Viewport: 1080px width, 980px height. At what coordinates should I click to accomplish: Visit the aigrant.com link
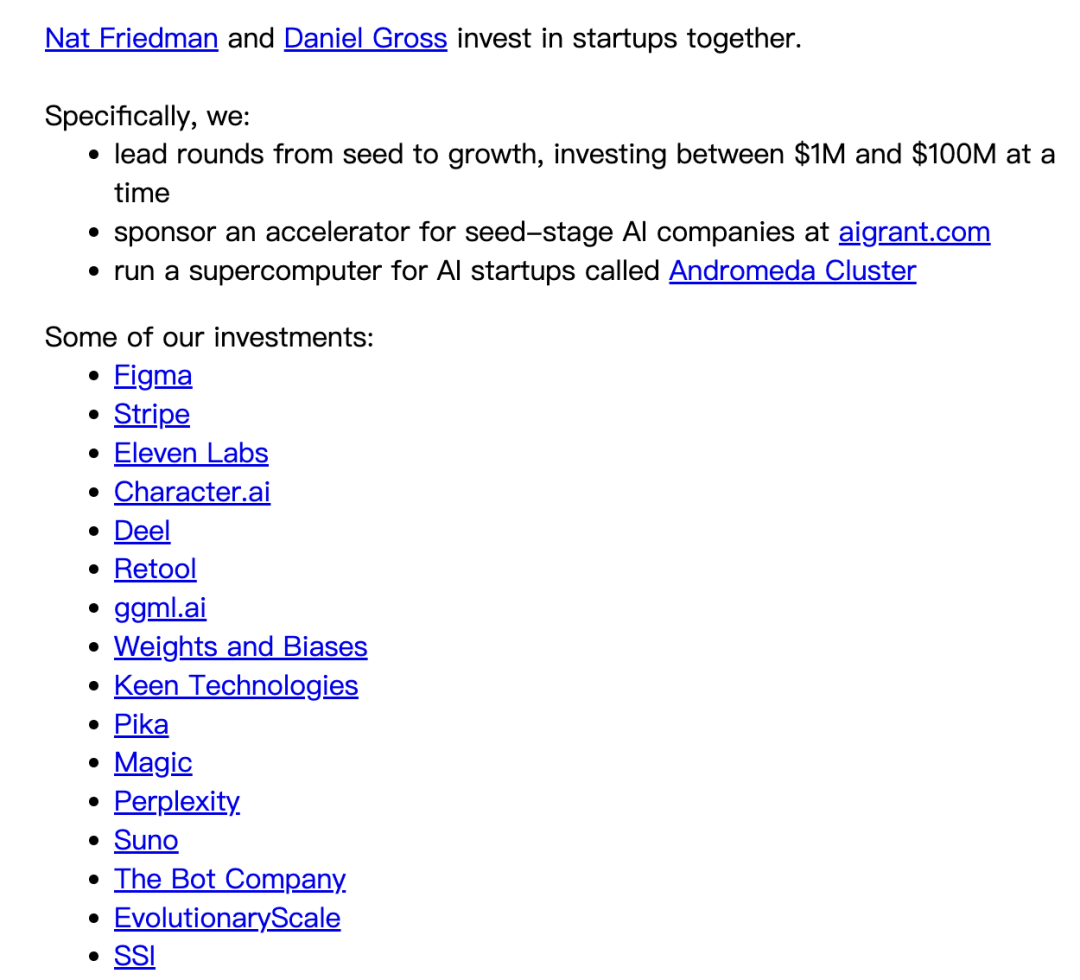pyautogui.click(x=914, y=232)
